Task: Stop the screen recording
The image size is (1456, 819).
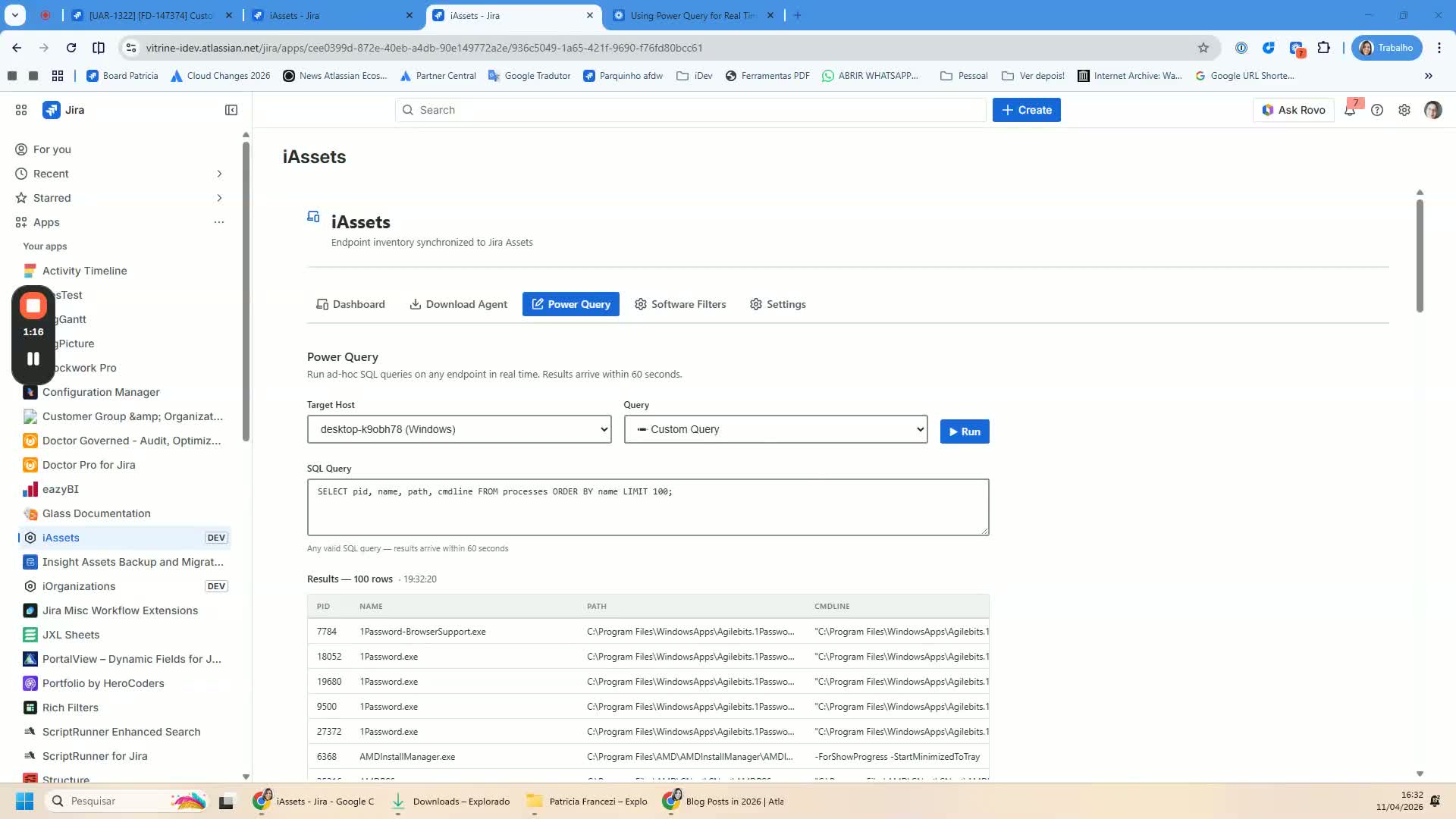Action: pyautogui.click(x=33, y=306)
